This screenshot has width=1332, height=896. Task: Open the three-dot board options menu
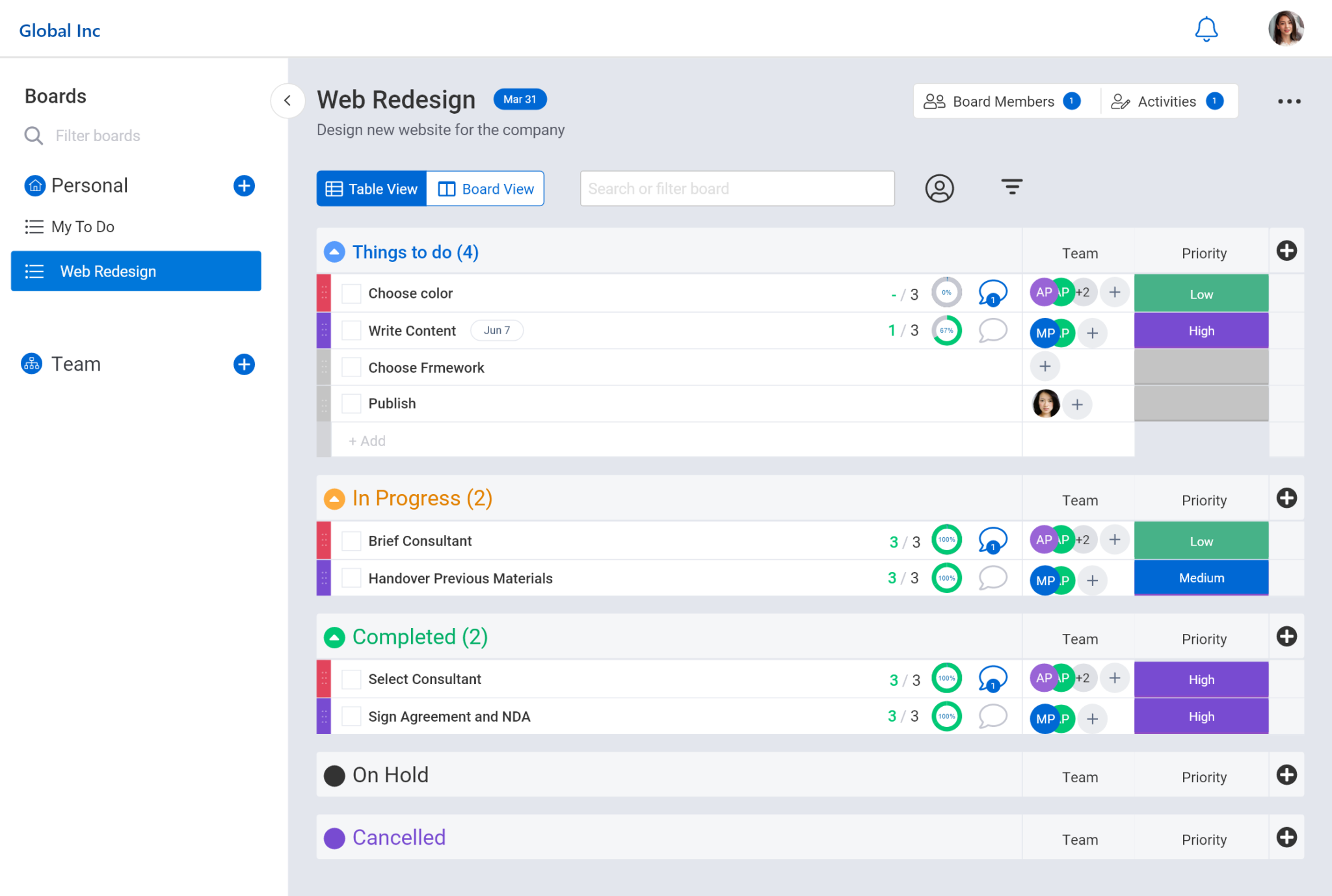[1288, 101]
